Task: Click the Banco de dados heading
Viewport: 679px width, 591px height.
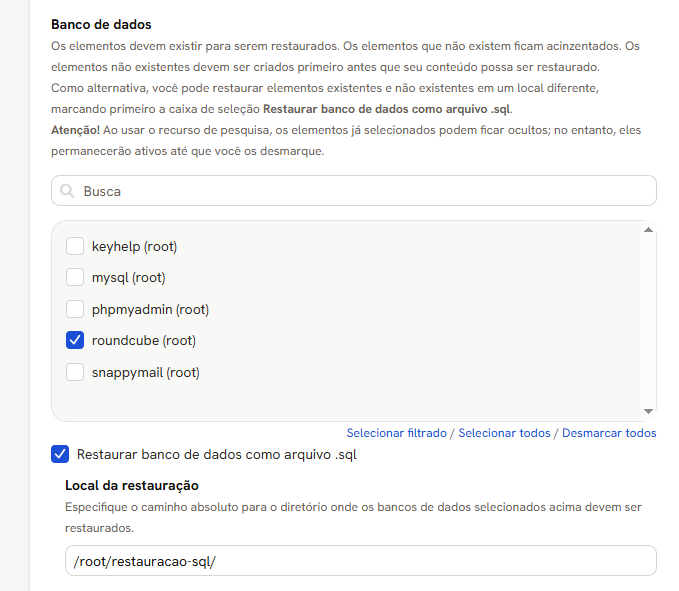Action: (x=101, y=24)
